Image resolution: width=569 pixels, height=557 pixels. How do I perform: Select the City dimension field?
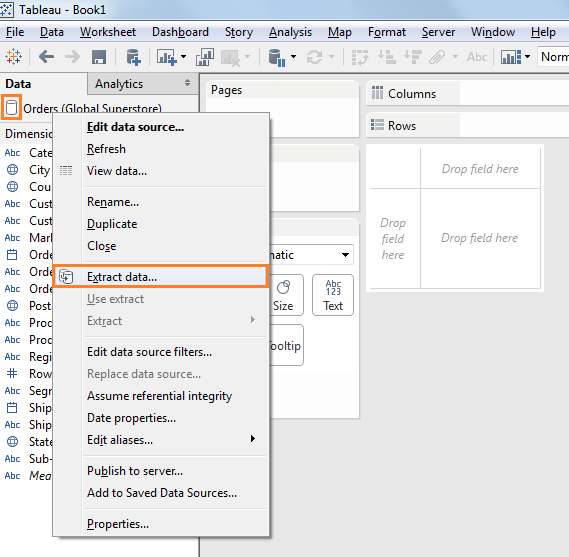(39, 170)
